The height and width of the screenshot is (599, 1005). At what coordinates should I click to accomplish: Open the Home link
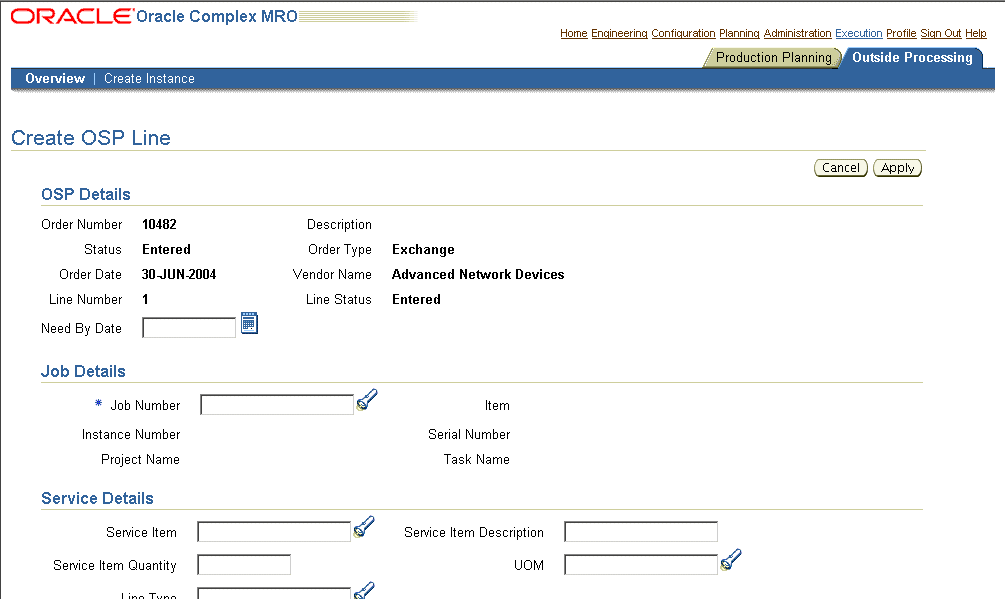point(574,33)
